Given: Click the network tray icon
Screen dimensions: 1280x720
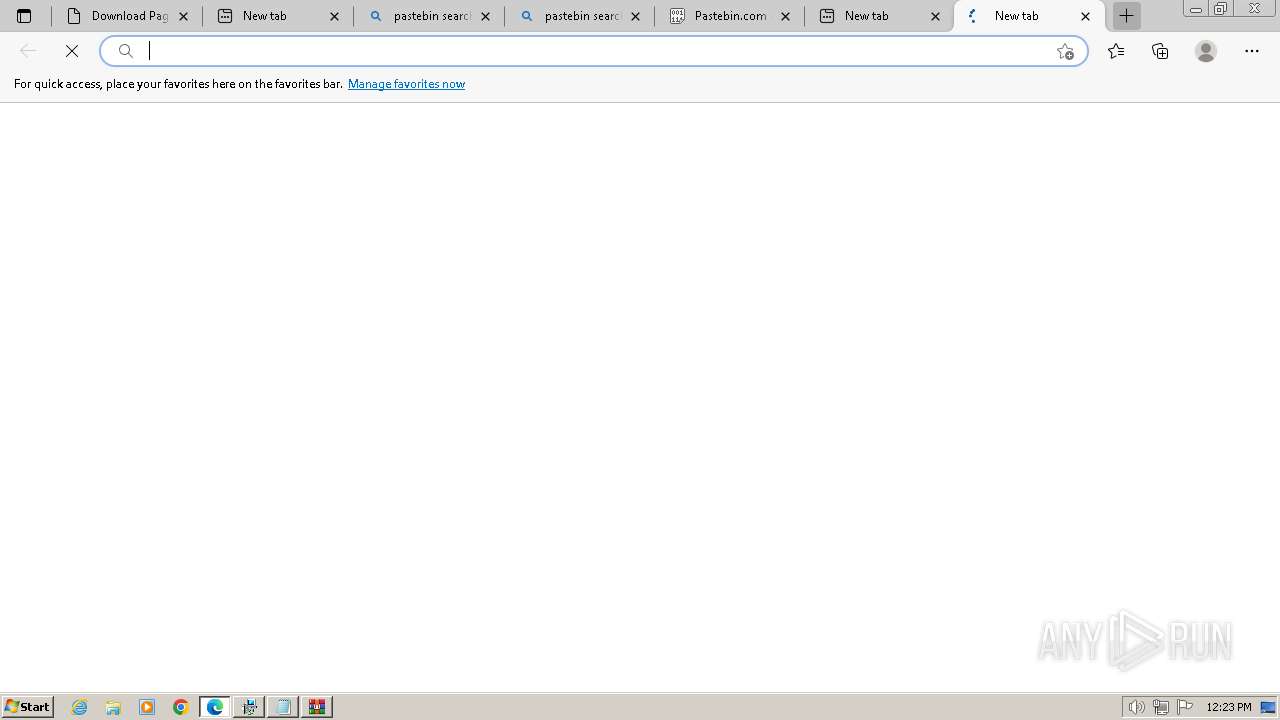Looking at the screenshot, I should (x=1161, y=707).
